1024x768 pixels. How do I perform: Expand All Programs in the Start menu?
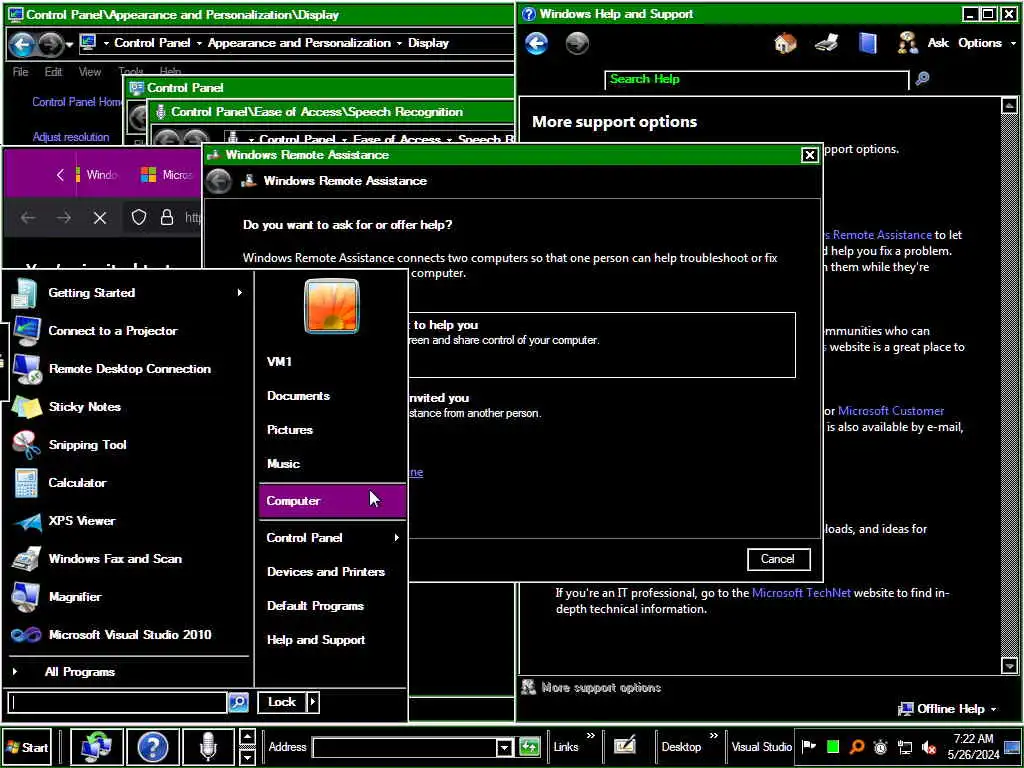point(80,671)
